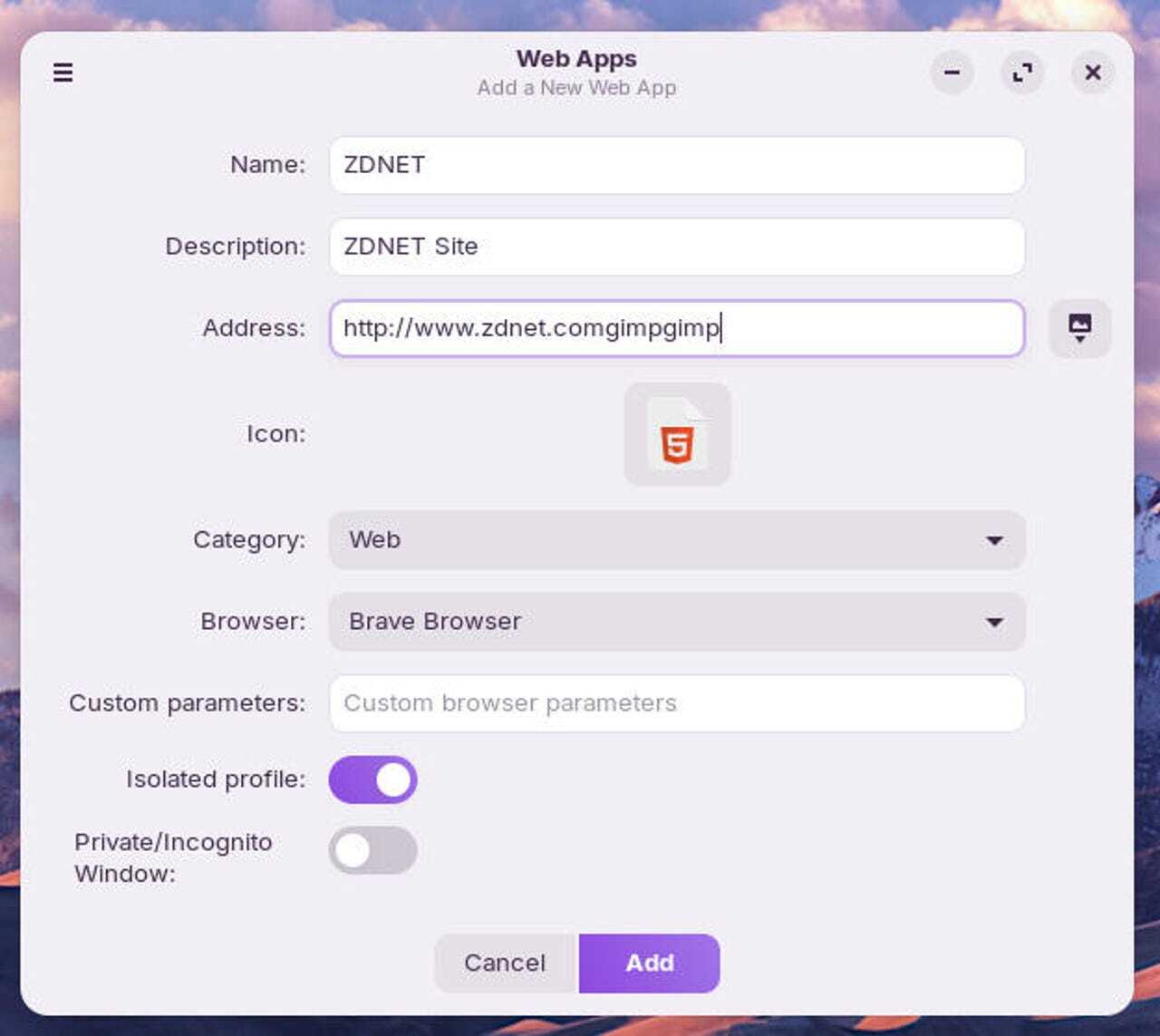The width and height of the screenshot is (1160, 1036).
Task: Minimize the Web Apps window
Action: [x=952, y=73]
